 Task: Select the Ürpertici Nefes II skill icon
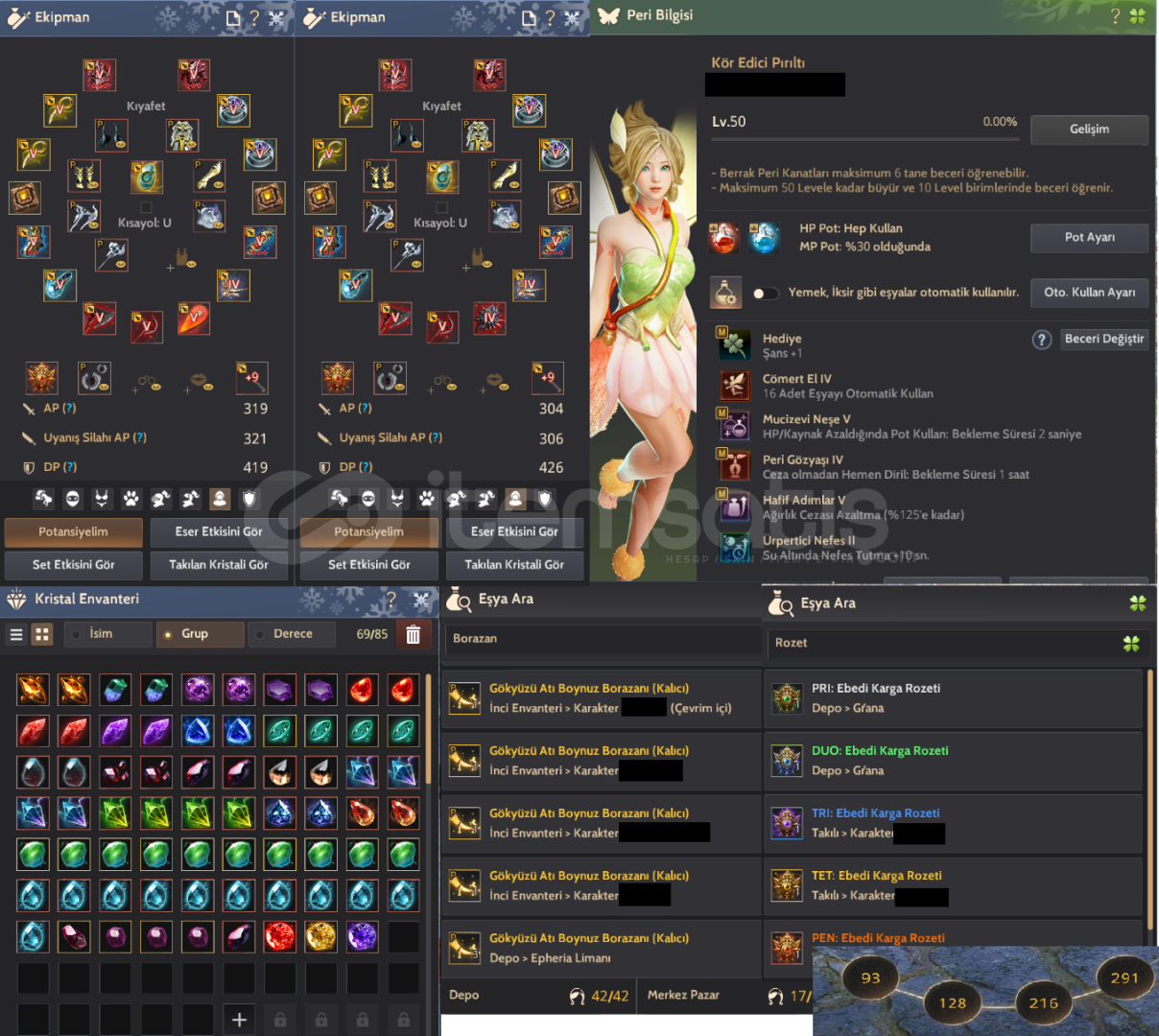coord(734,547)
